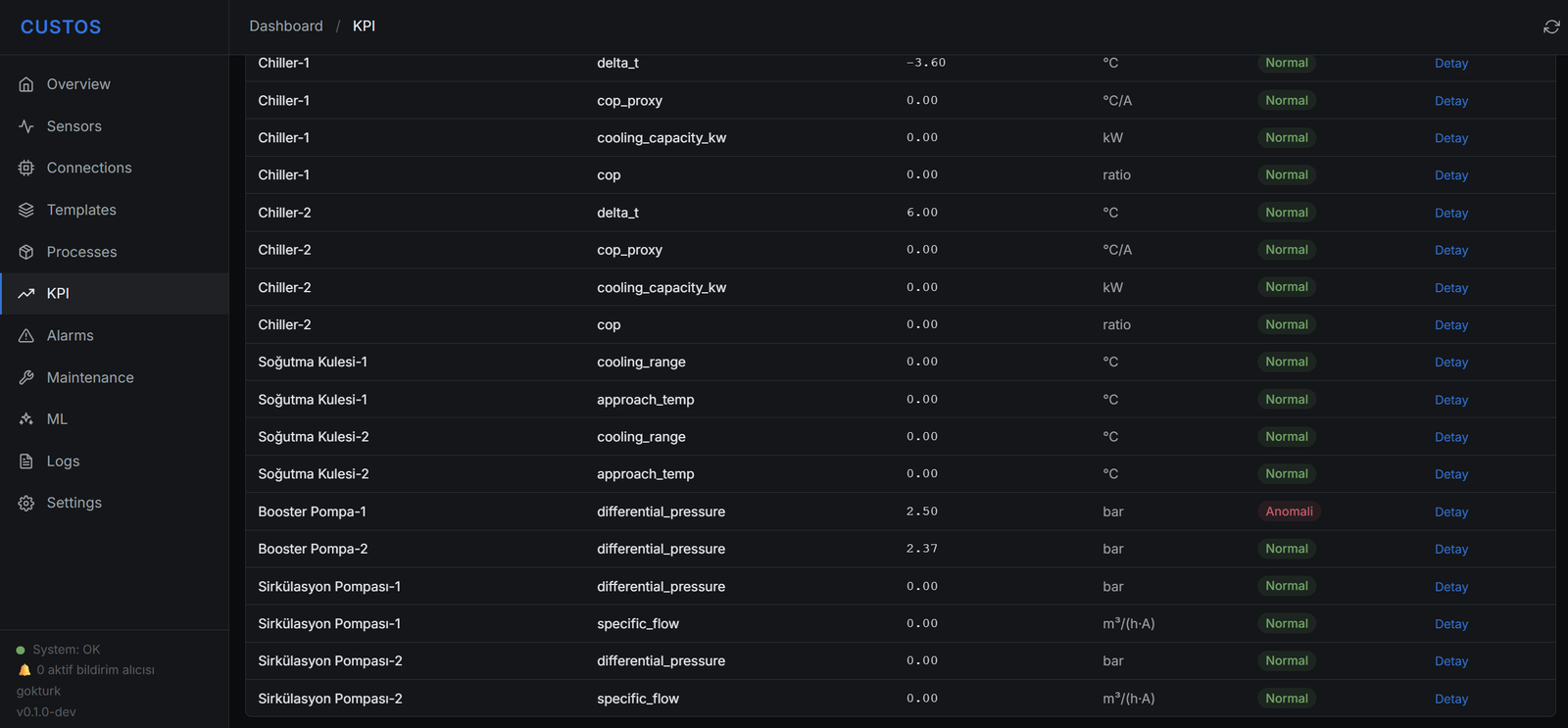Click version label v0.1.0-dev

46,712
